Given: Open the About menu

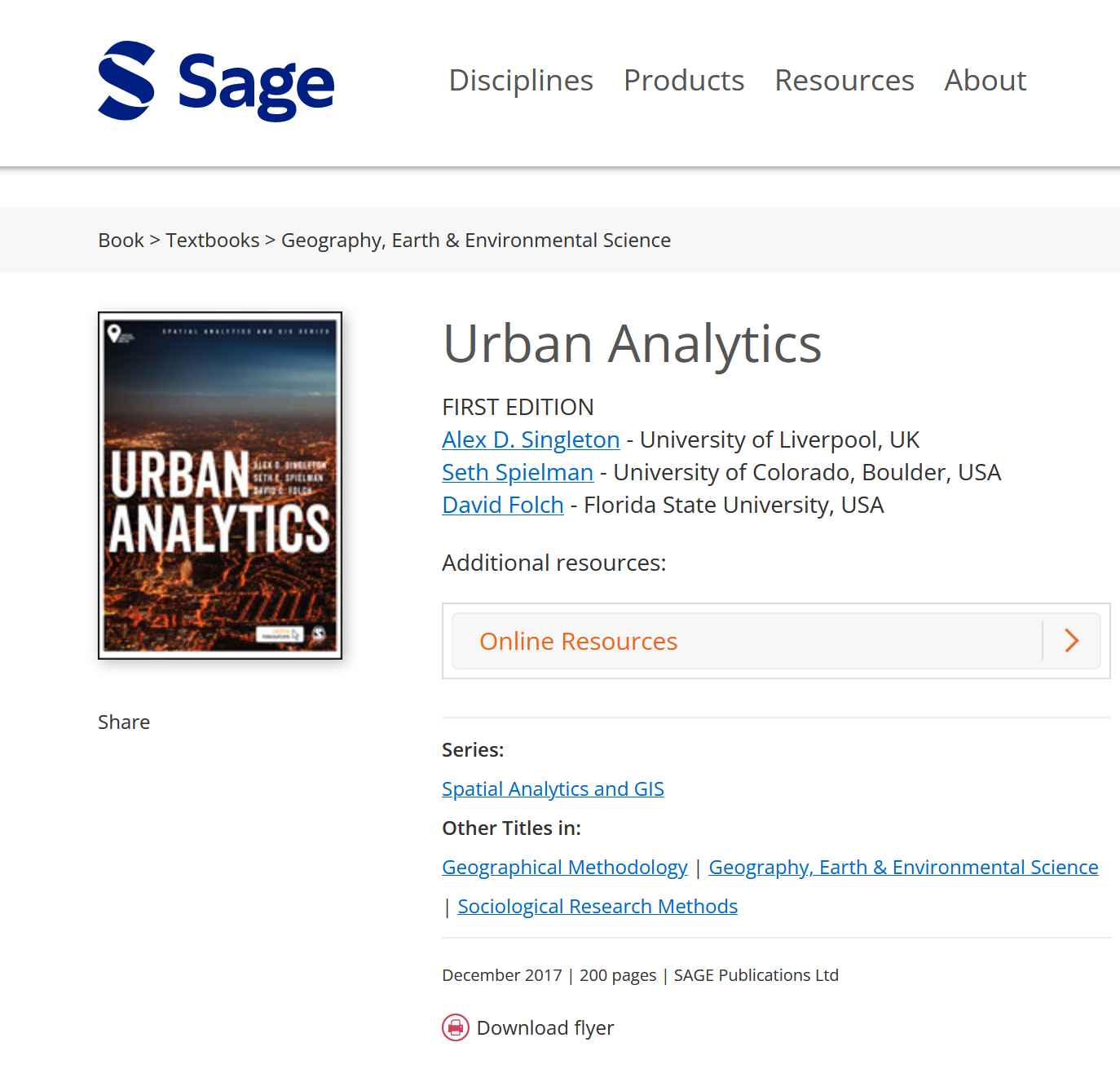Looking at the screenshot, I should (x=985, y=81).
